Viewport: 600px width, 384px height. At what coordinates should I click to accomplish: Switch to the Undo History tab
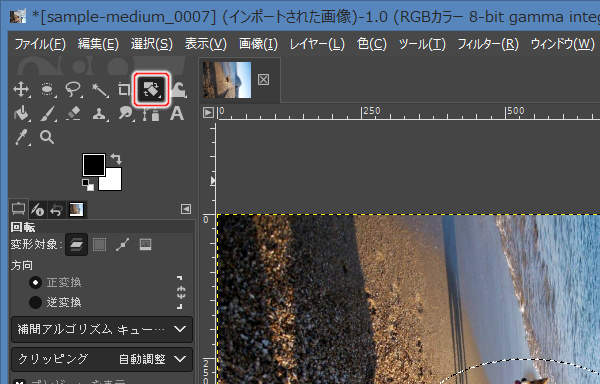click(57, 210)
